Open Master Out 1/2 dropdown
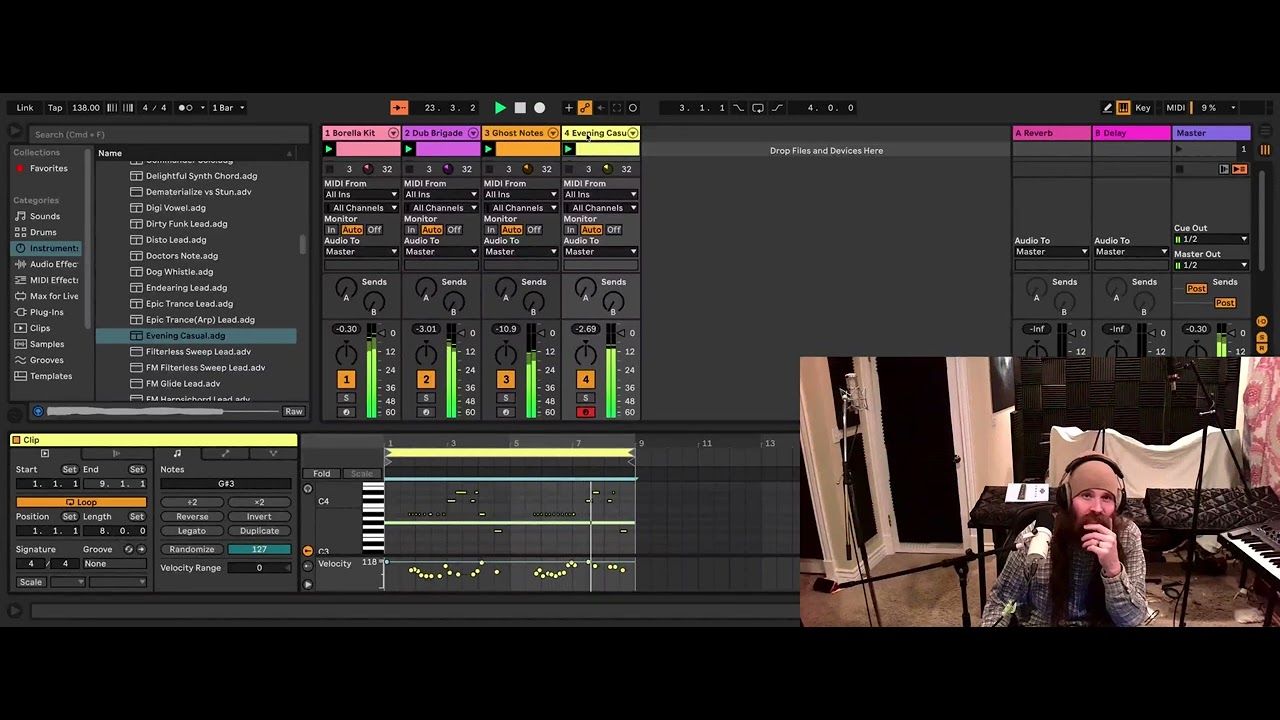Viewport: 1280px width, 720px height. pos(1211,265)
